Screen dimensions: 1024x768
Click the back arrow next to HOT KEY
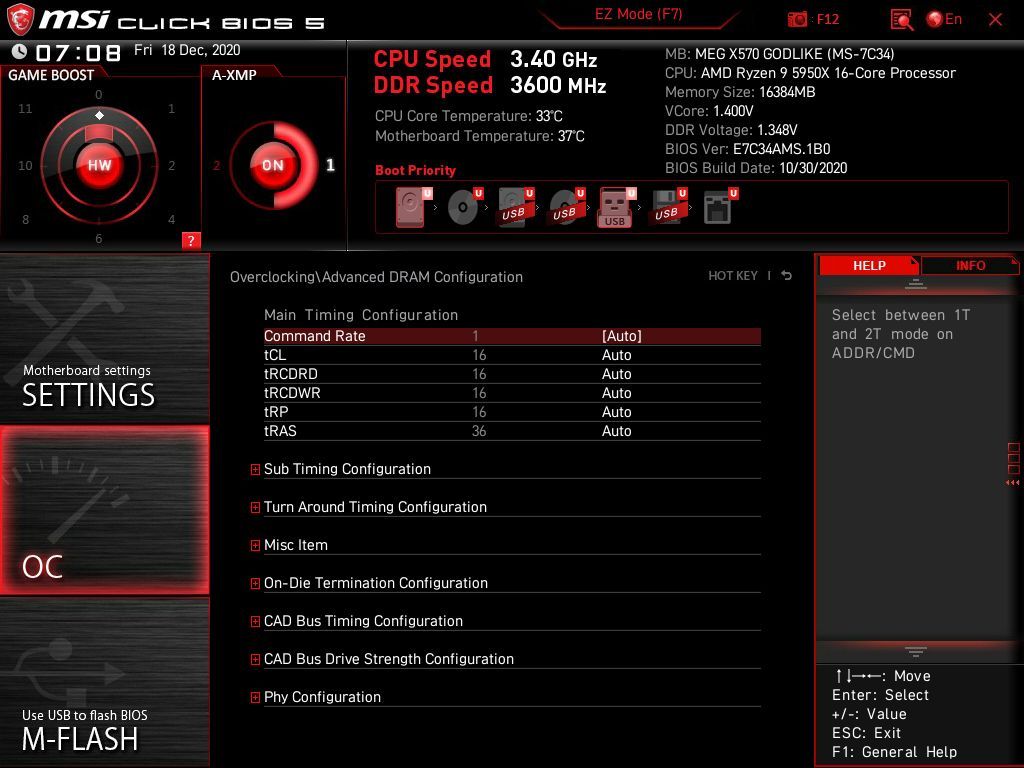tap(786, 276)
